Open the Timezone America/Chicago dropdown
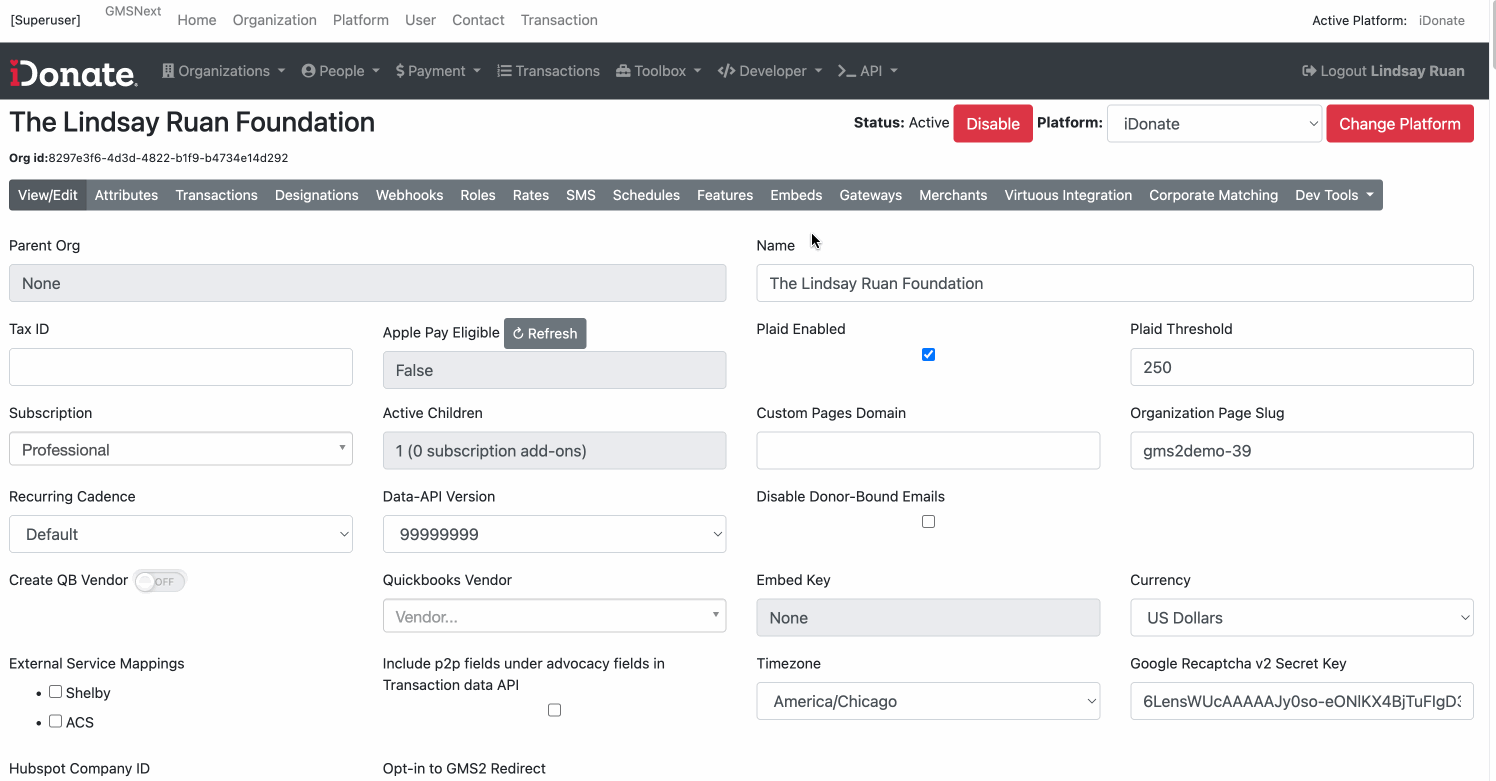The height and width of the screenshot is (781, 1496). click(928, 701)
